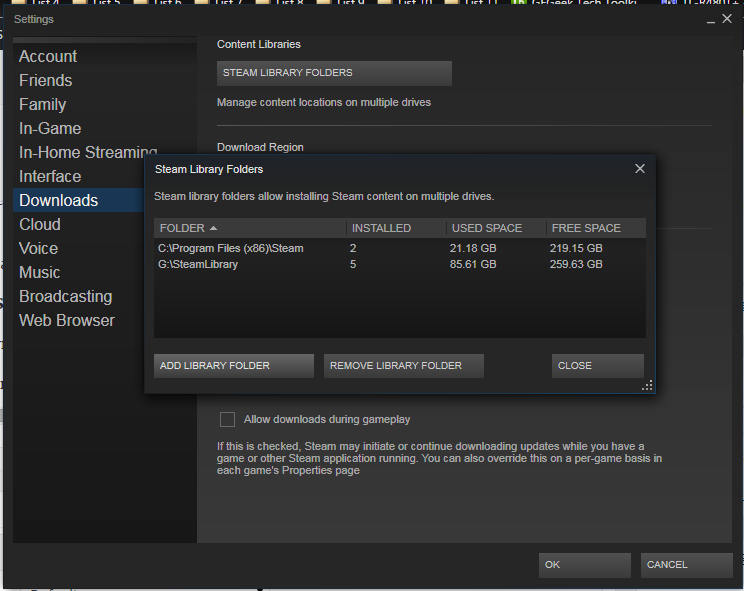Open Family settings category
Screen dimensions: 744x591
click(43, 104)
